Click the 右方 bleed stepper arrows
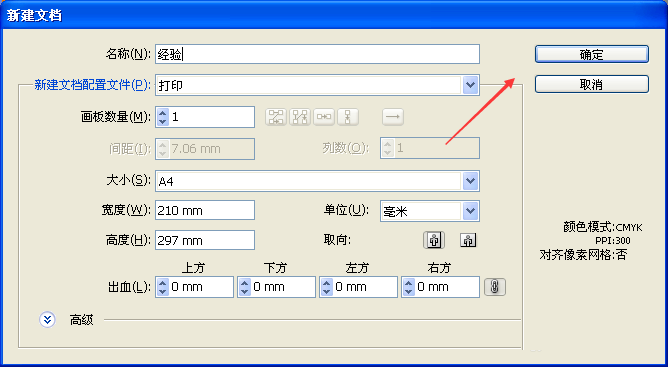 (x=409, y=287)
